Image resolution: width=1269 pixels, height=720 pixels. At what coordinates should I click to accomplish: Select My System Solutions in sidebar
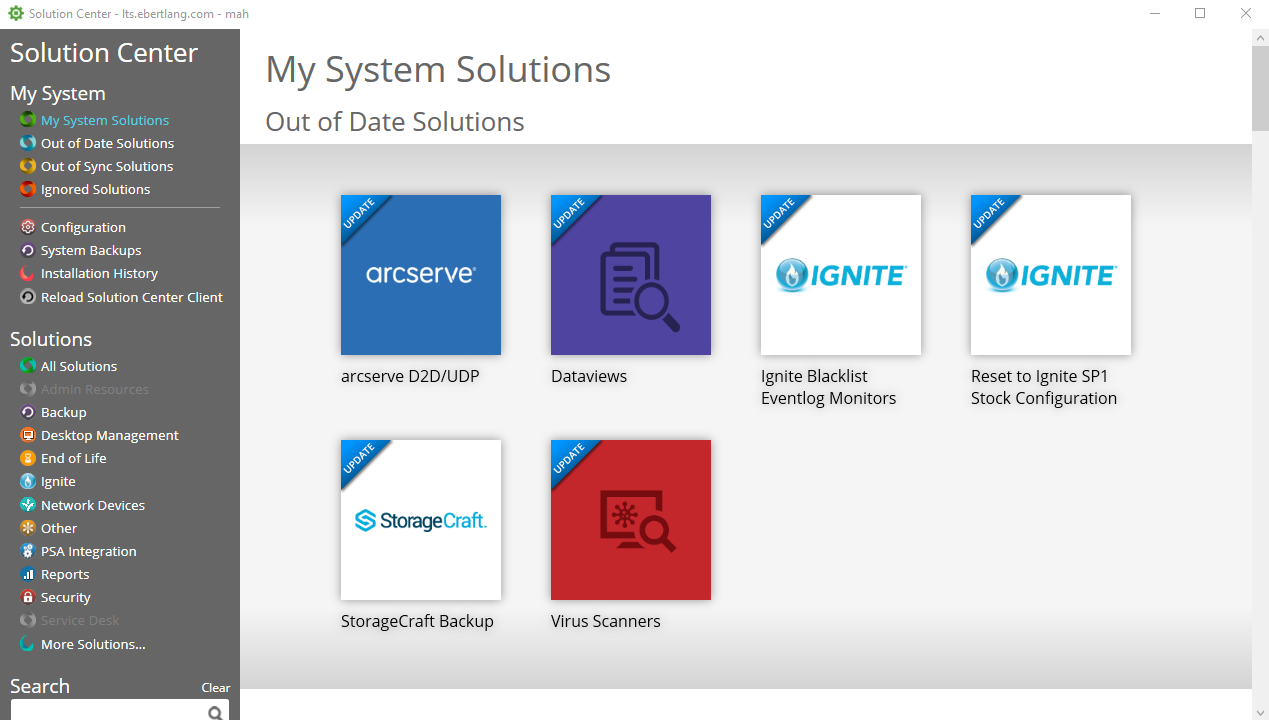point(105,120)
